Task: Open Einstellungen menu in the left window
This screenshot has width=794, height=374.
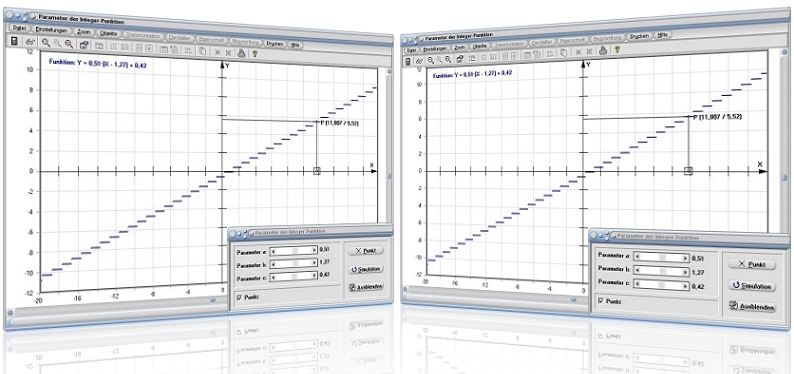Action: [51, 30]
